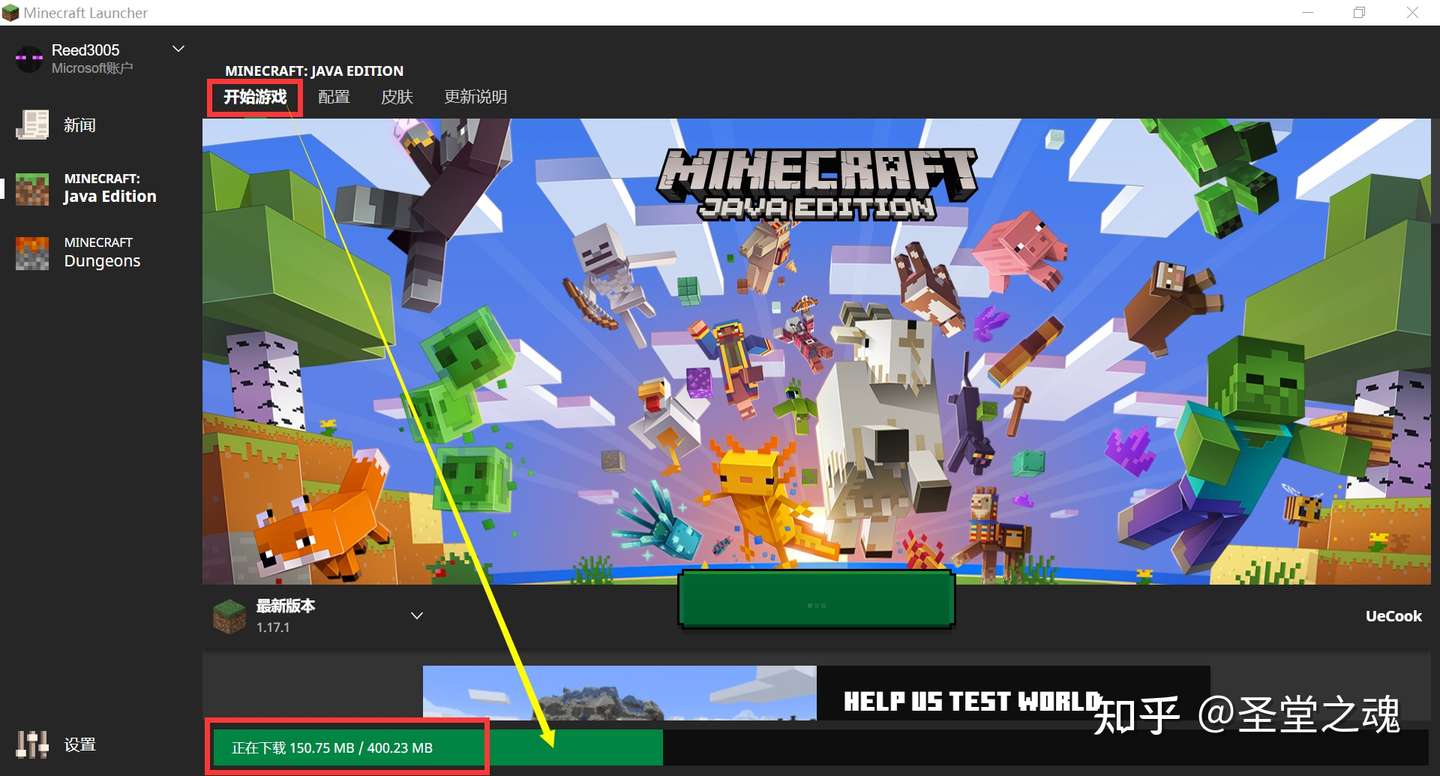Click the 正在下载 150.75 MB status text

332,748
